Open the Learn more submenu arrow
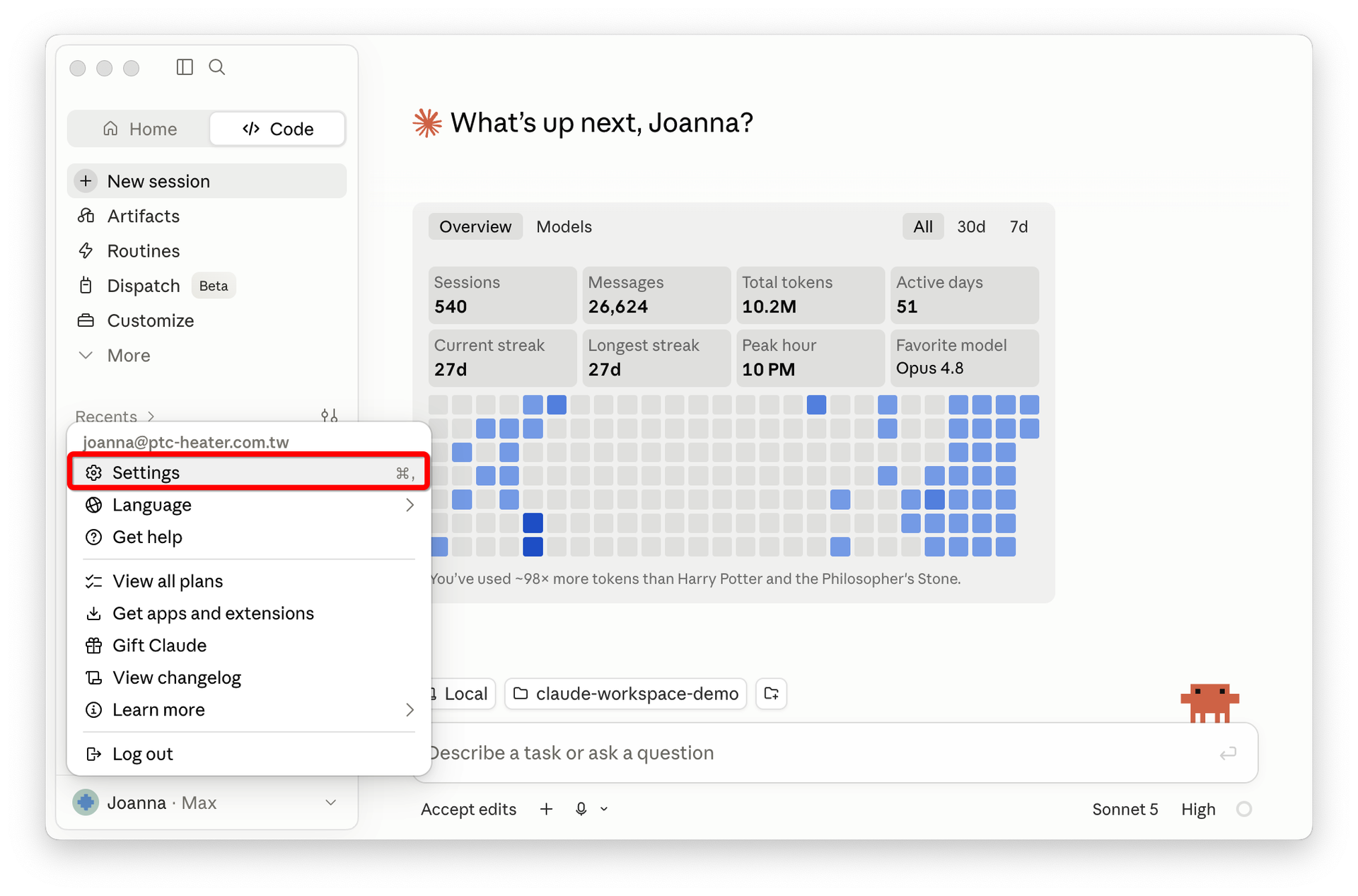The width and height of the screenshot is (1358, 896). click(x=410, y=710)
